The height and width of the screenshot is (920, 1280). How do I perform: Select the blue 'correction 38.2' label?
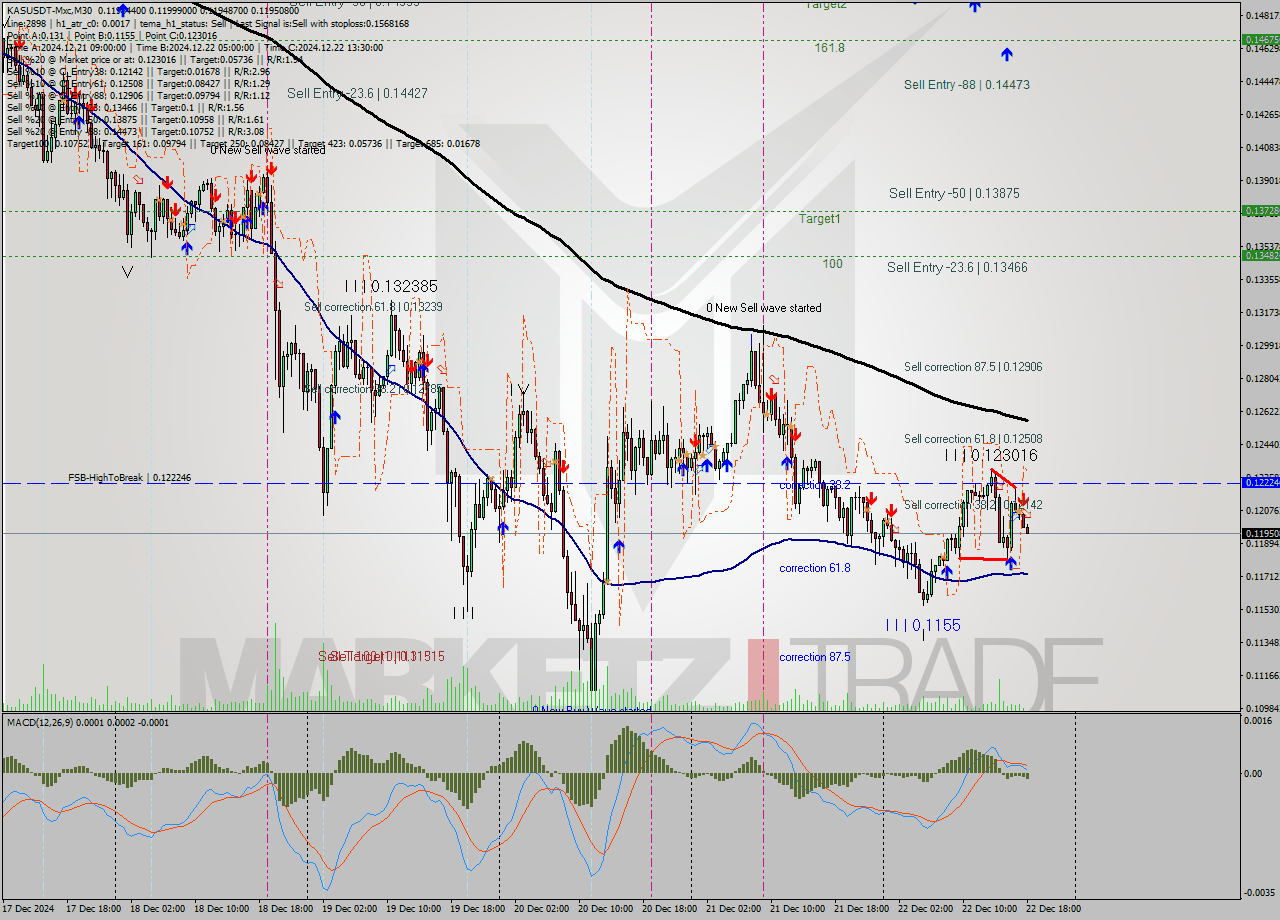click(x=815, y=485)
